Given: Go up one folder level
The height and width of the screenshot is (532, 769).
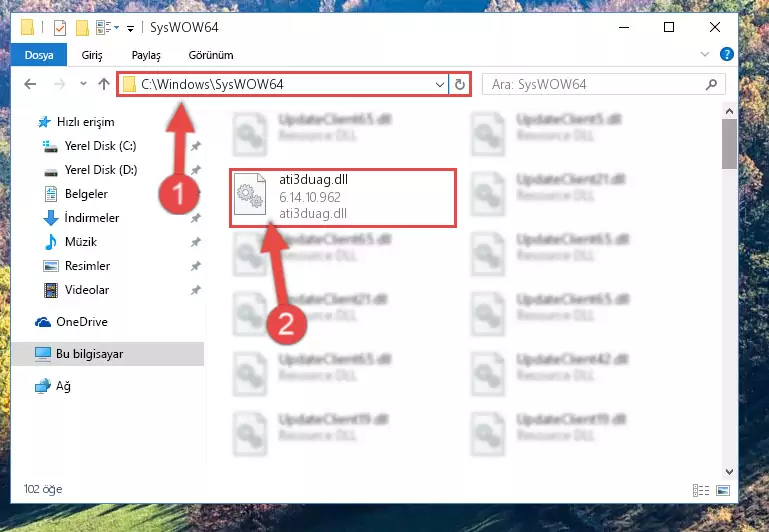Looking at the screenshot, I should [x=103, y=84].
